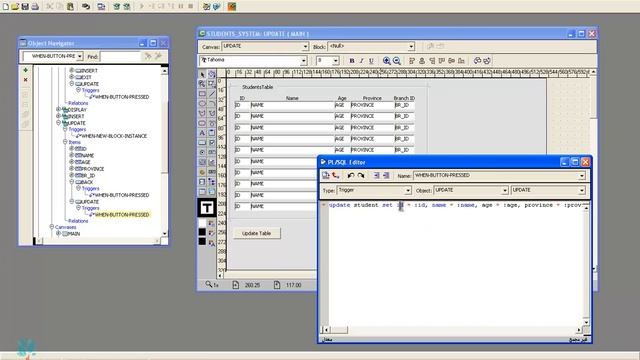Click Bring to Front icon in Layout Editor
Viewport: 640px width, 360px height.
click(477, 61)
